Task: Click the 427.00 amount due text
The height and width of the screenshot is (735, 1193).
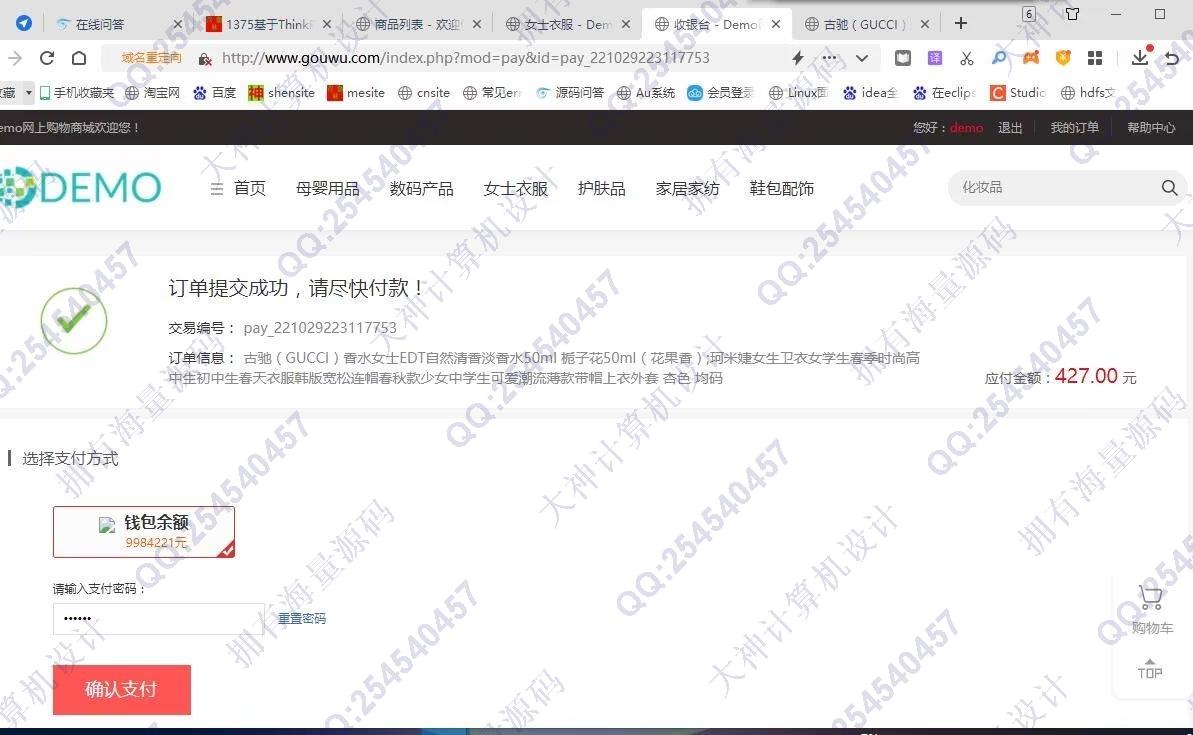Action: 1086,376
